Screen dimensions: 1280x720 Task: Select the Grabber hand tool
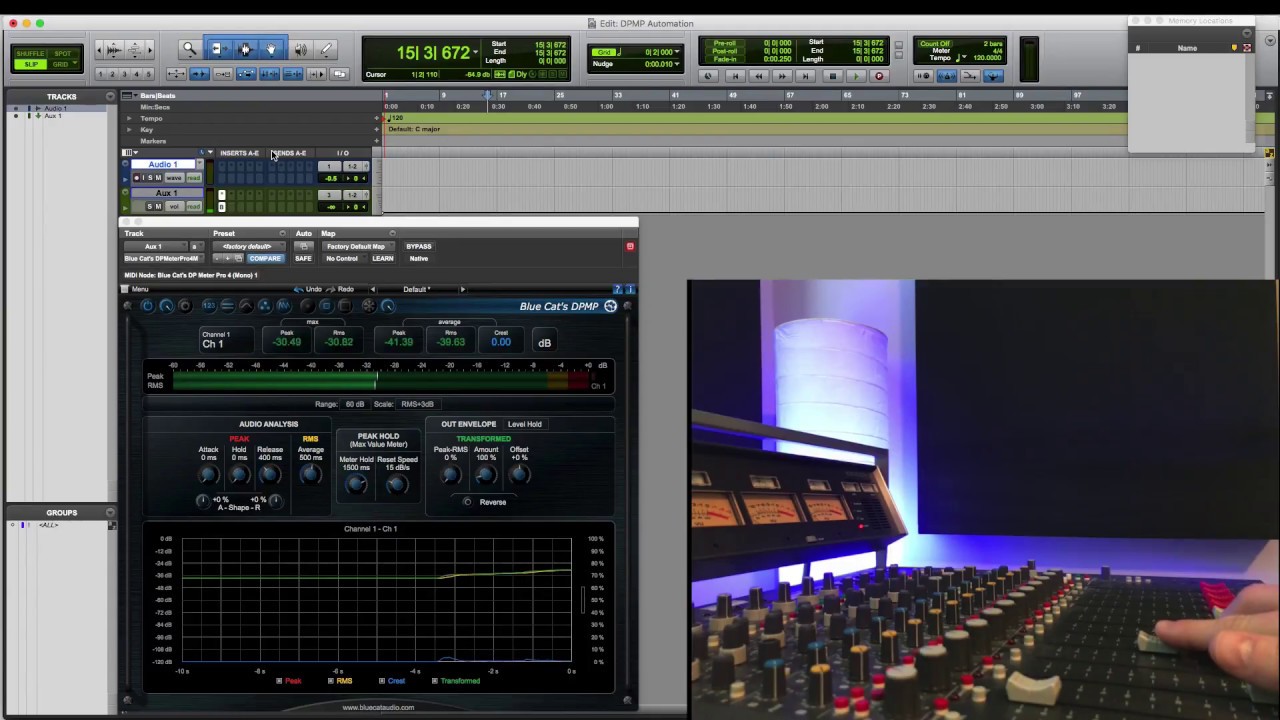(271, 49)
